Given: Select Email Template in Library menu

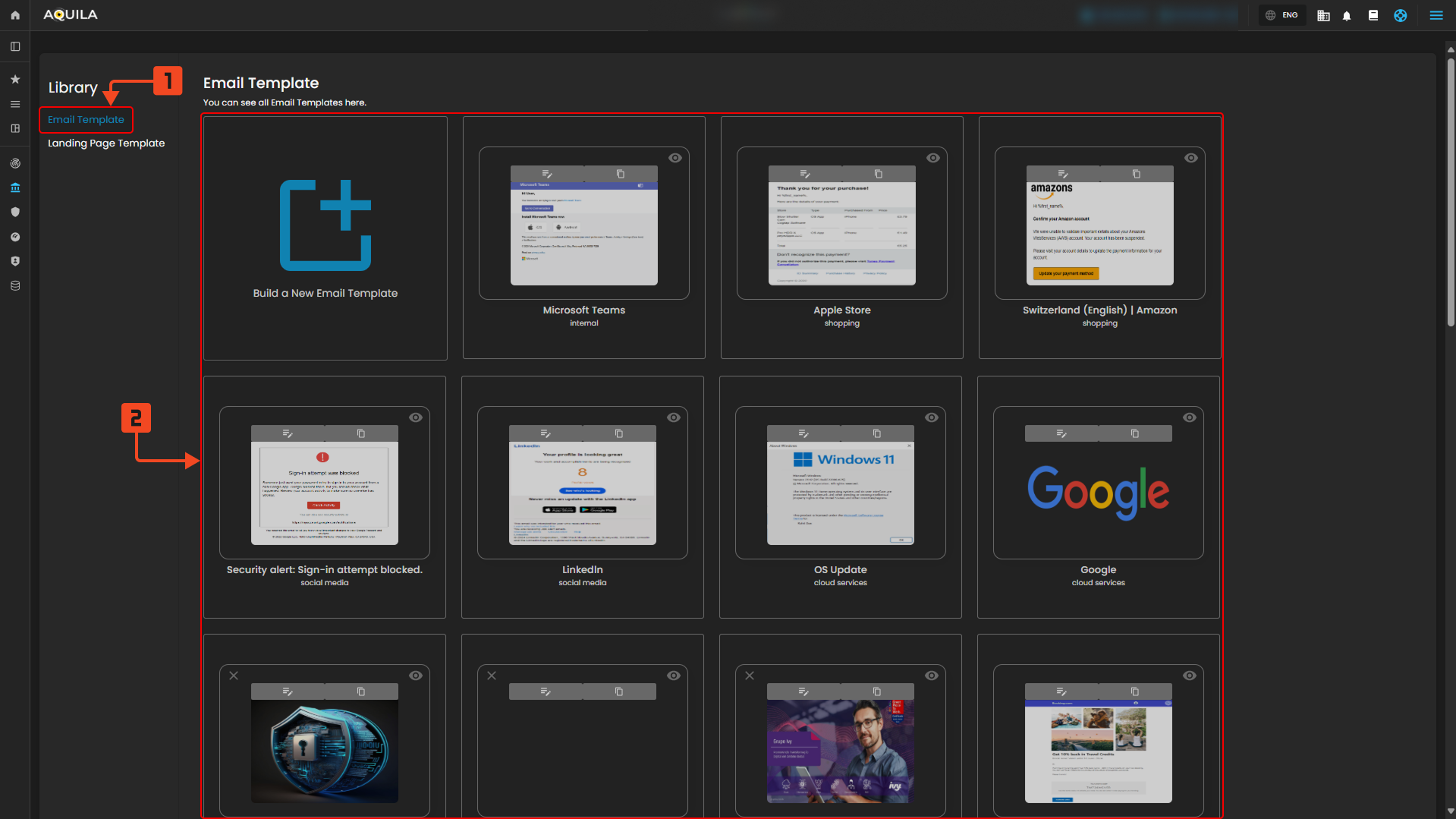Looking at the screenshot, I should tap(86, 120).
